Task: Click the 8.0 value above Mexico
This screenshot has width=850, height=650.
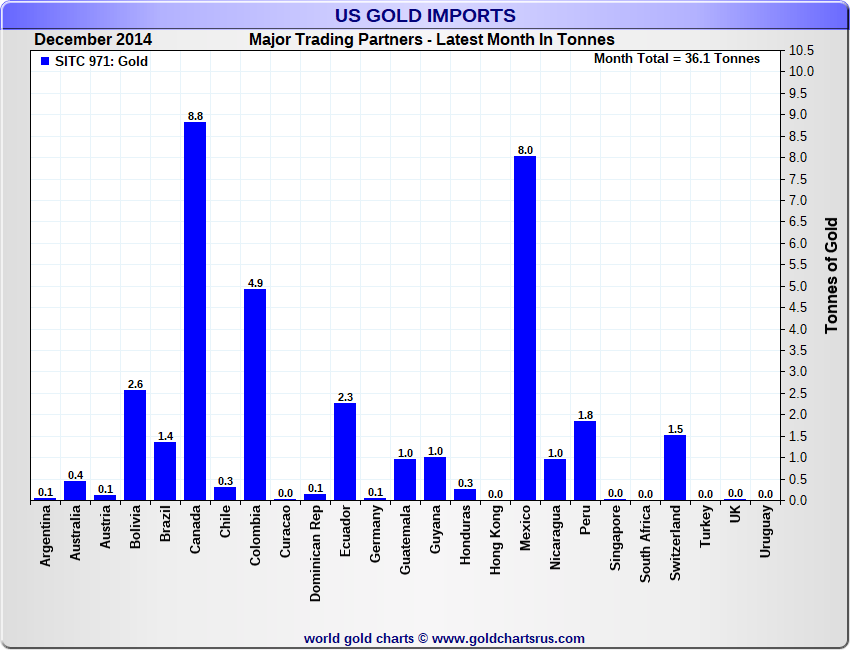Action: 525,150
